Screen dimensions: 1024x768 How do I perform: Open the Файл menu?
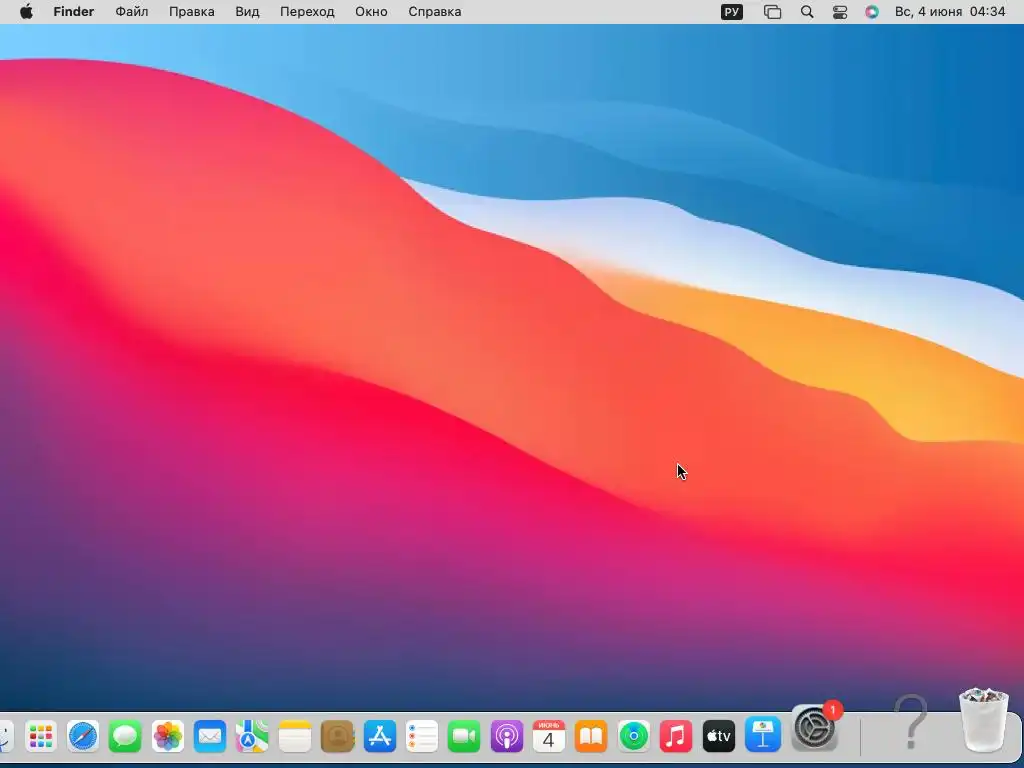132,12
